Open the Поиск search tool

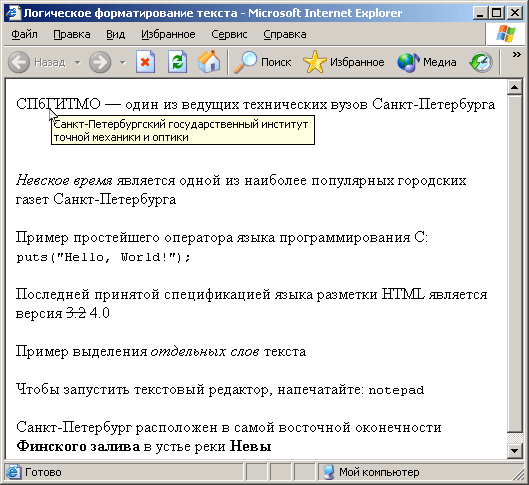point(262,62)
